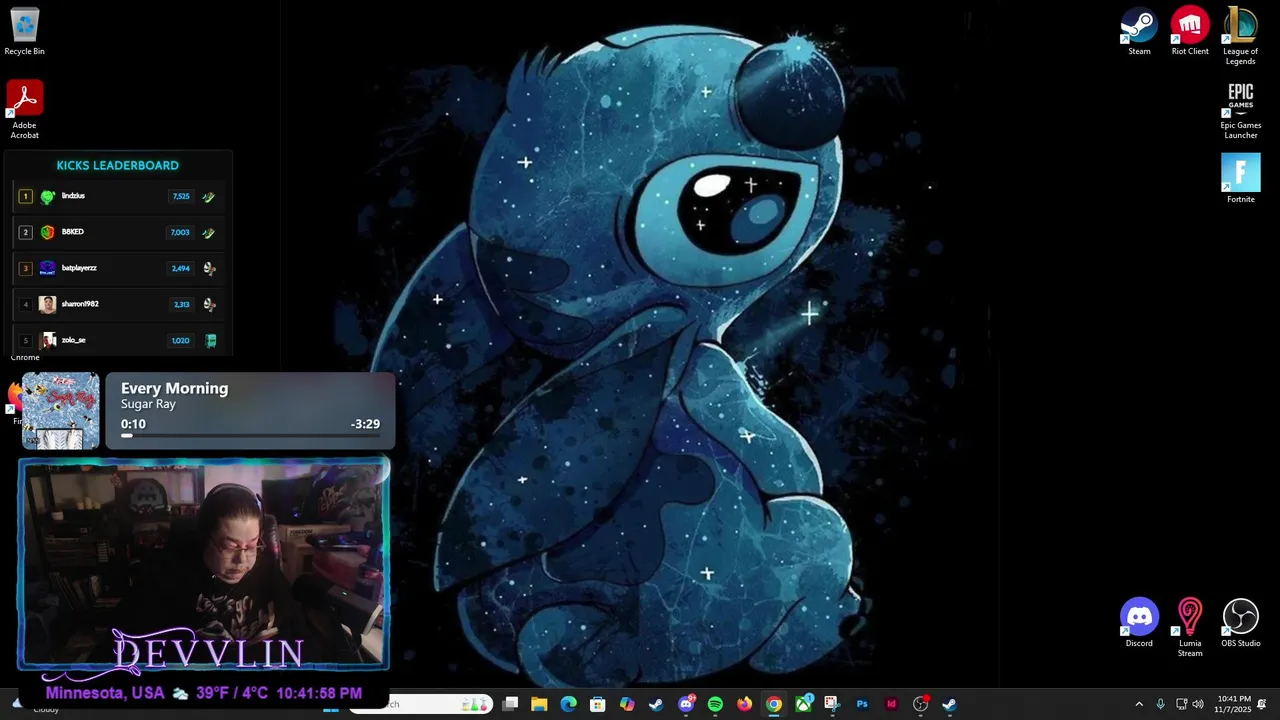This screenshot has width=1280, height=720.
Task: Open Copilot from the taskbar
Action: (627, 704)
